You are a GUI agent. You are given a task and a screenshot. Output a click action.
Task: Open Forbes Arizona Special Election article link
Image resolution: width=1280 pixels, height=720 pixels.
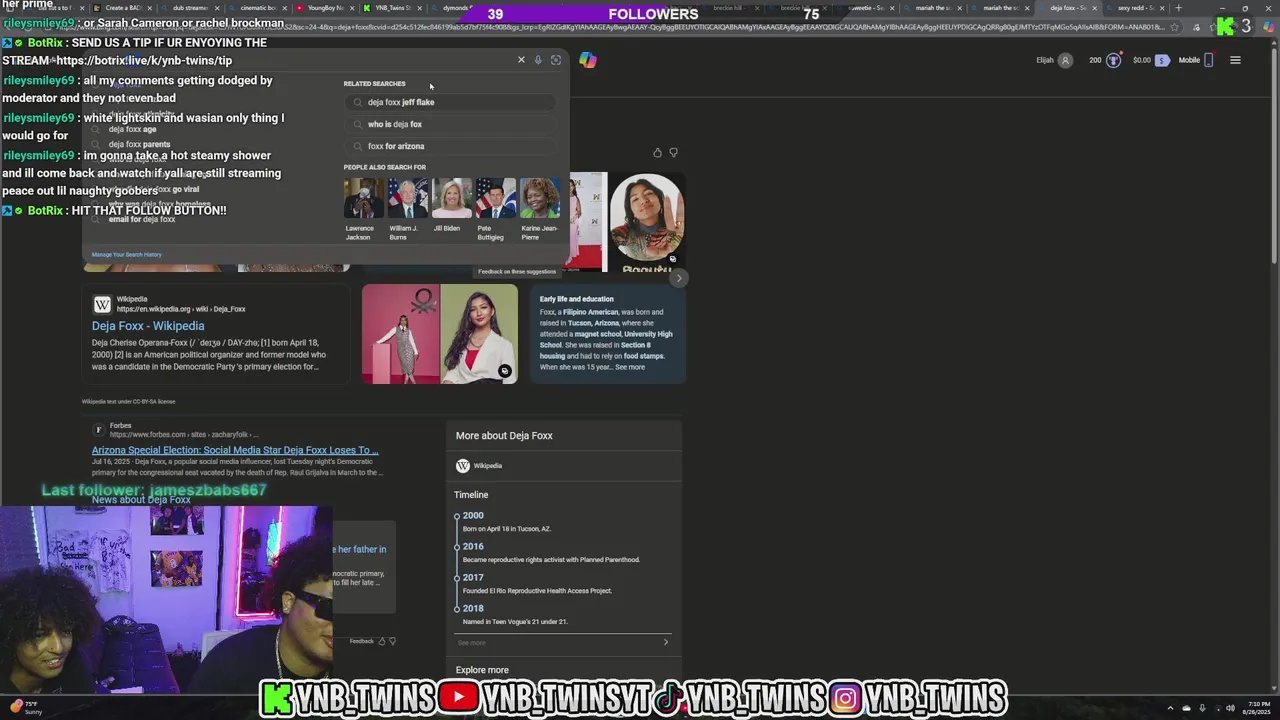235,451
